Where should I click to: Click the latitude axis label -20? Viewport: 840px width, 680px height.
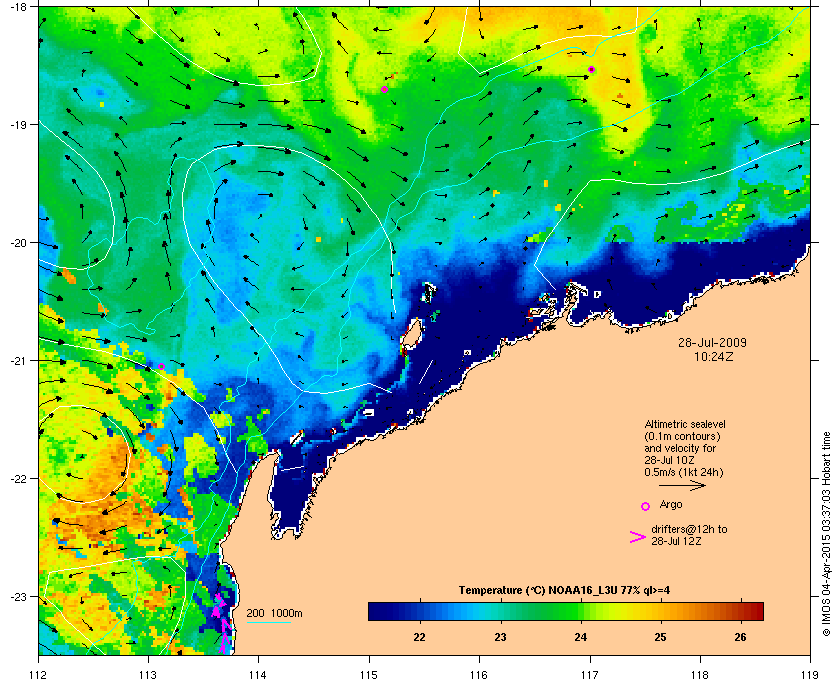pyautogui.click(x=18, y=242)
